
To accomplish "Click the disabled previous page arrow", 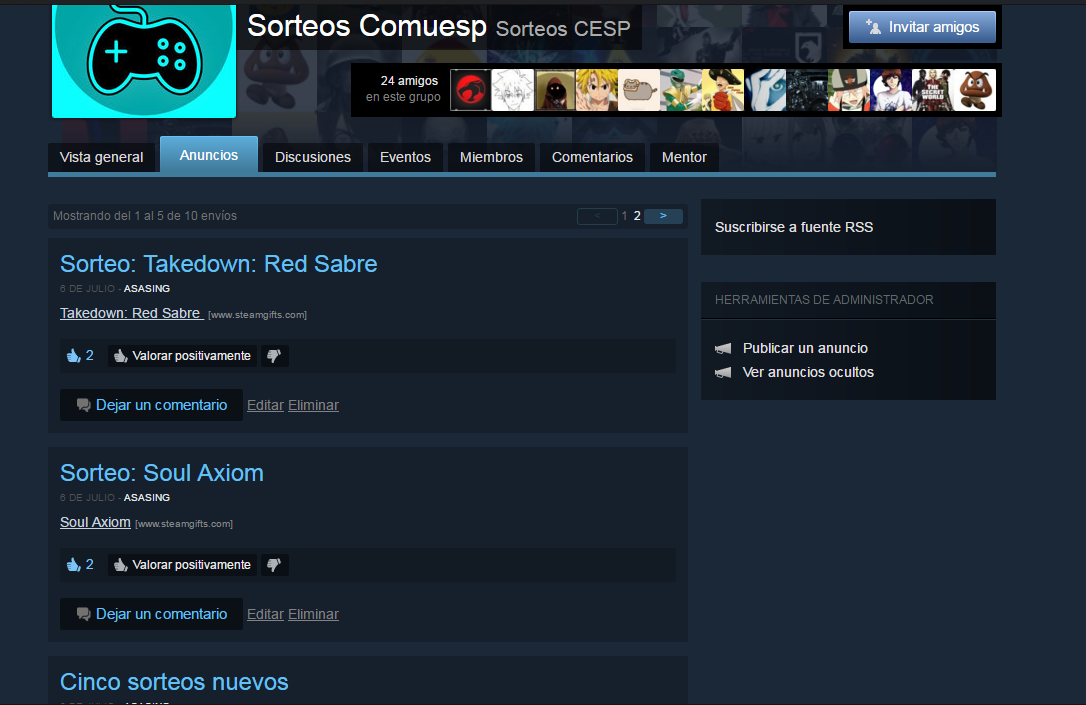I will (x=597, y=216).
